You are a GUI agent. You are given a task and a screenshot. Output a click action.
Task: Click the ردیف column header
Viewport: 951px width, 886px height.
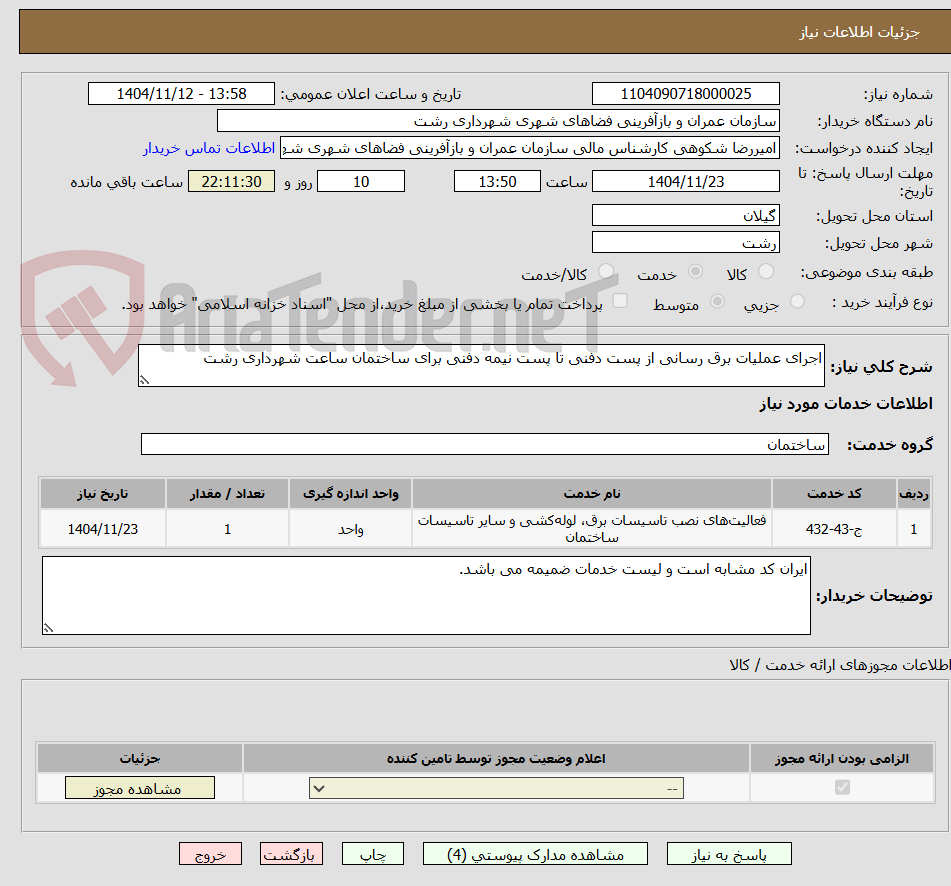(914, 494)
